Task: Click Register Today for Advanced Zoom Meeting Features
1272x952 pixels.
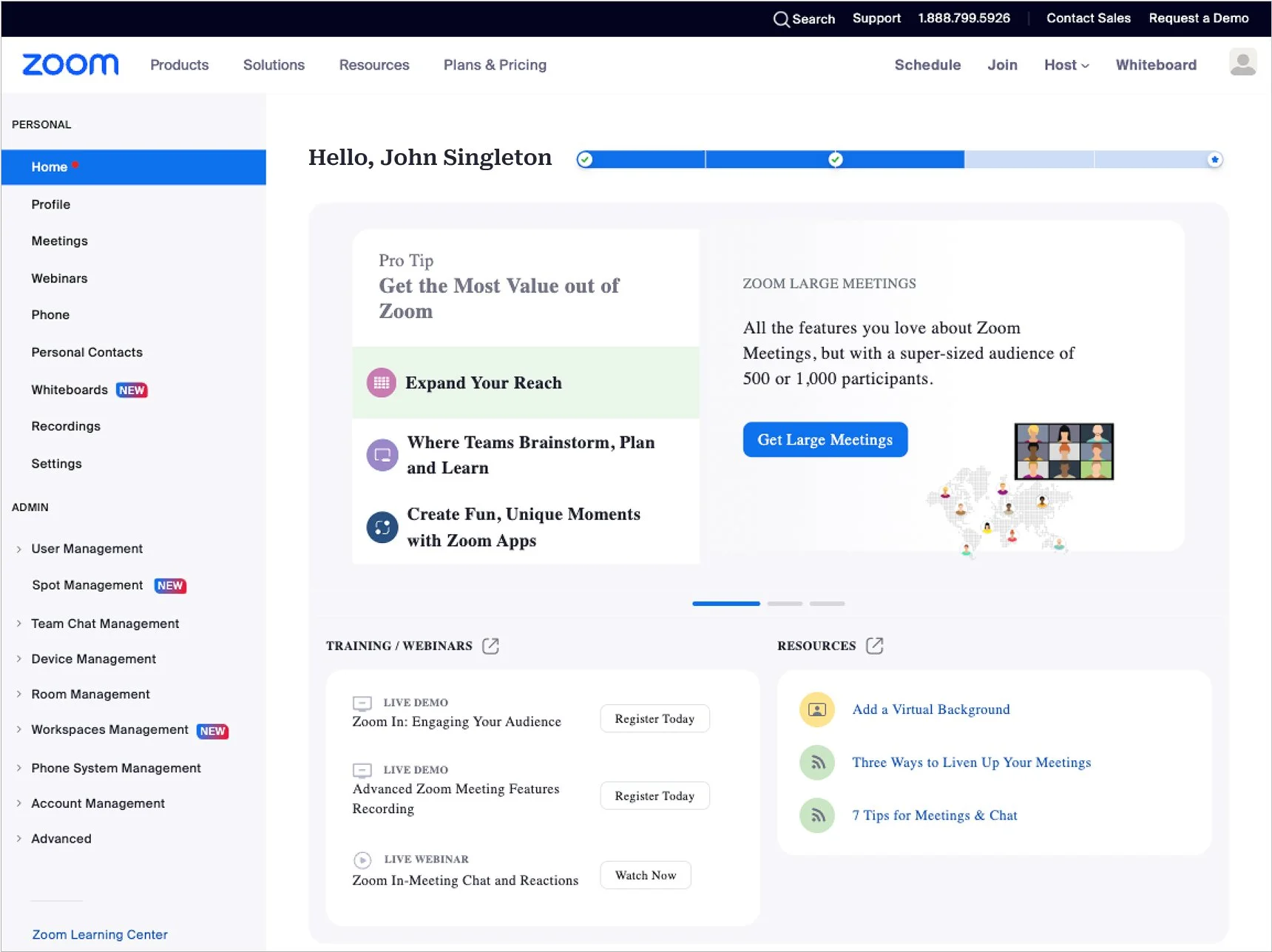Action: click(x=654, y=796)
